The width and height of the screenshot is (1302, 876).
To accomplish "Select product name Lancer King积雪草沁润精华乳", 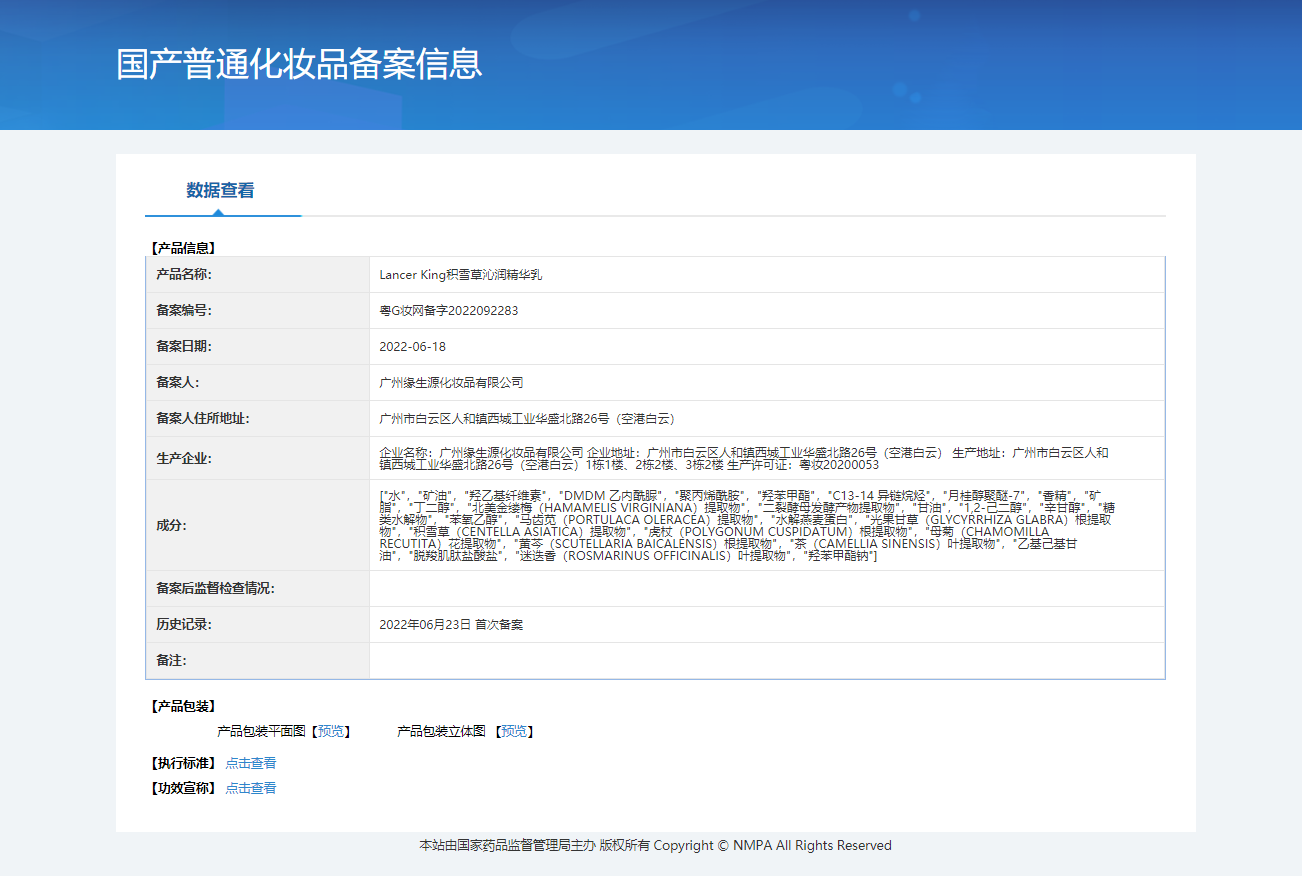I will [461, 274].
